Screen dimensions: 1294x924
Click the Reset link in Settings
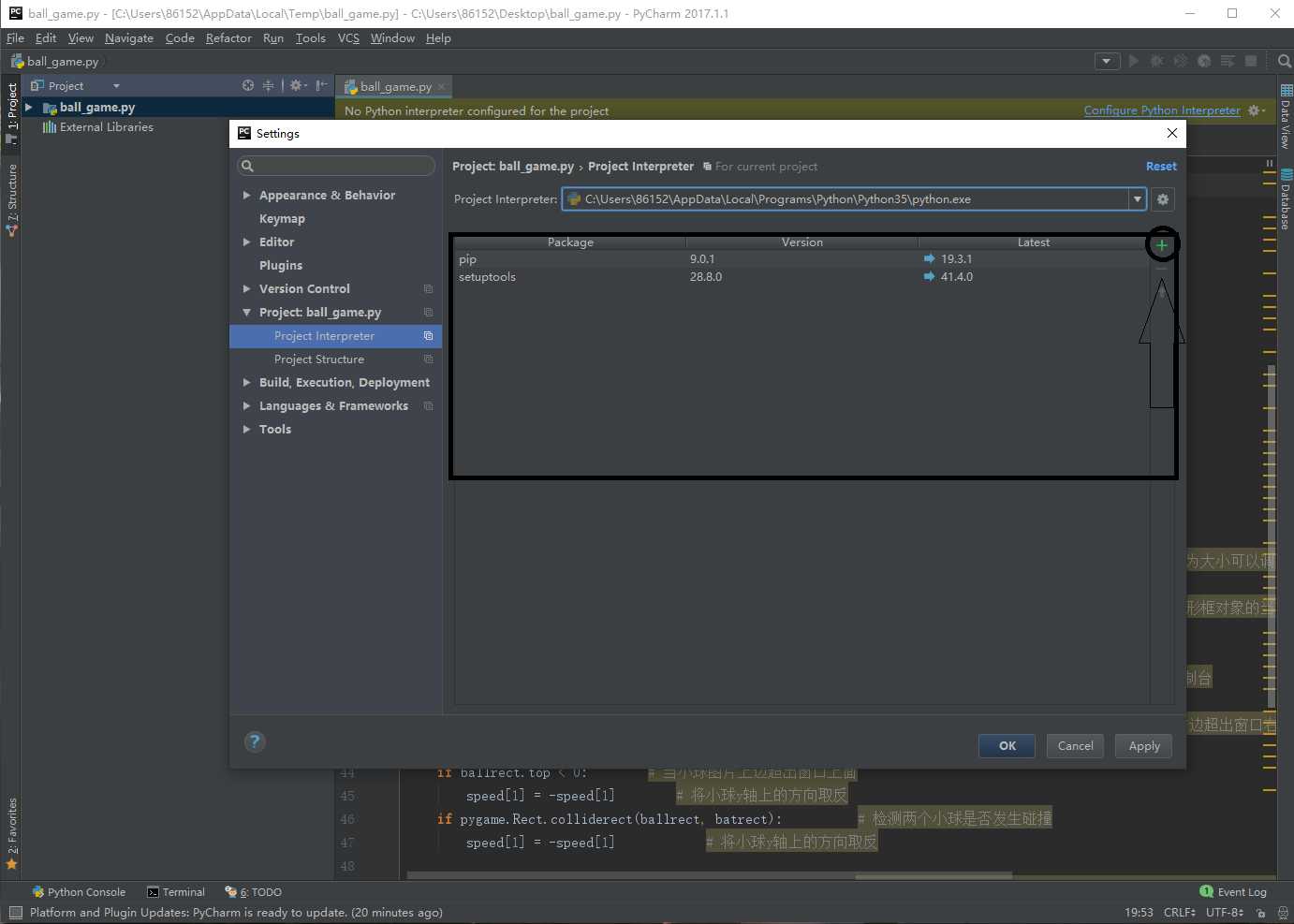click(x=1161, y=167)
